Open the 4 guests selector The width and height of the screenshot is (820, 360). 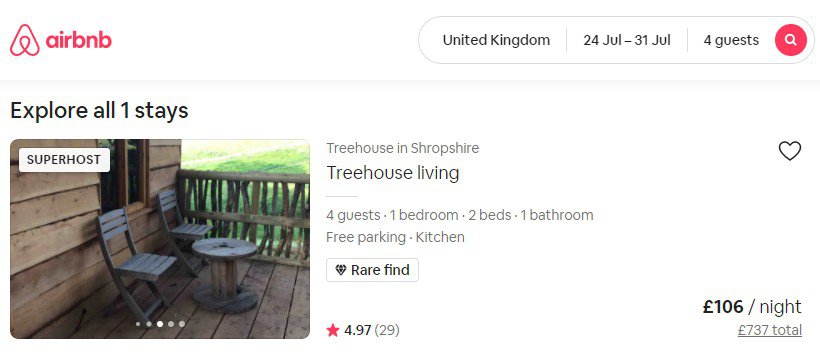tap(731, 40)
